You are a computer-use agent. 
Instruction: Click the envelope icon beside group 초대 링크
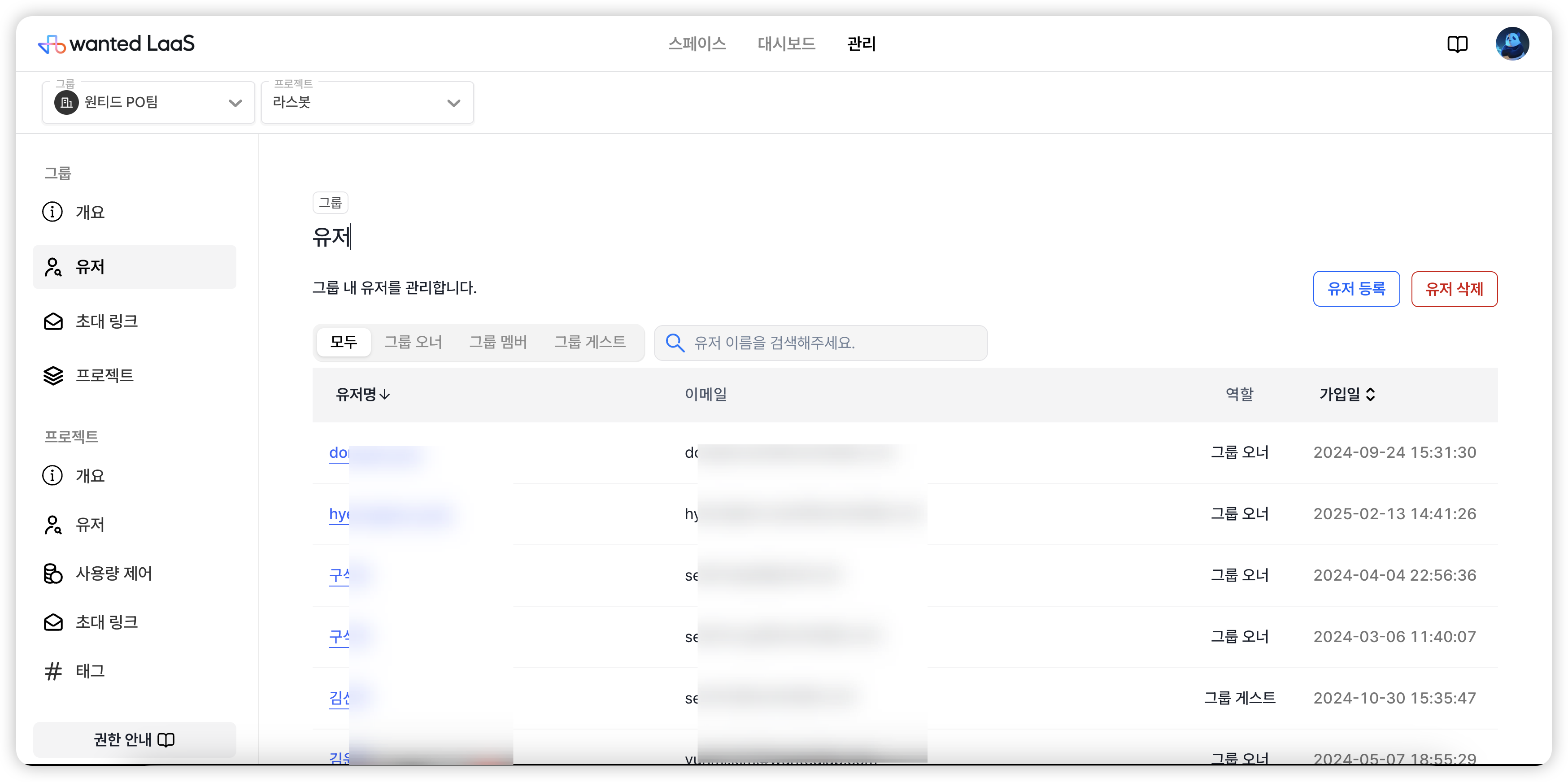point(53,321)
